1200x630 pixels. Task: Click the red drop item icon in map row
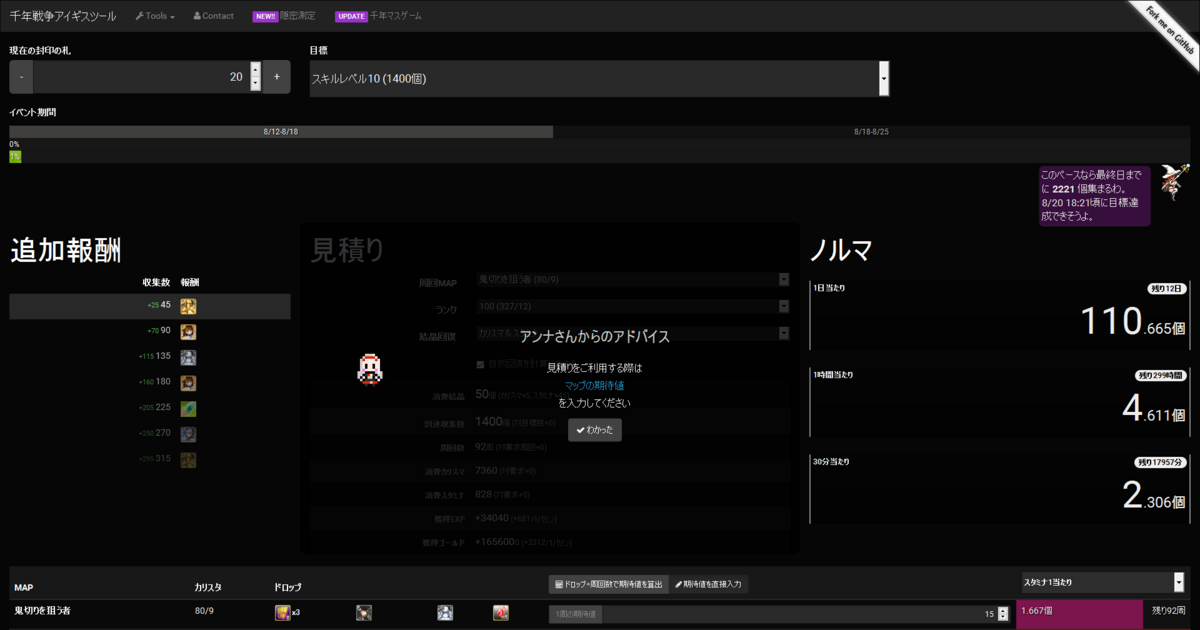click(500, 612)
